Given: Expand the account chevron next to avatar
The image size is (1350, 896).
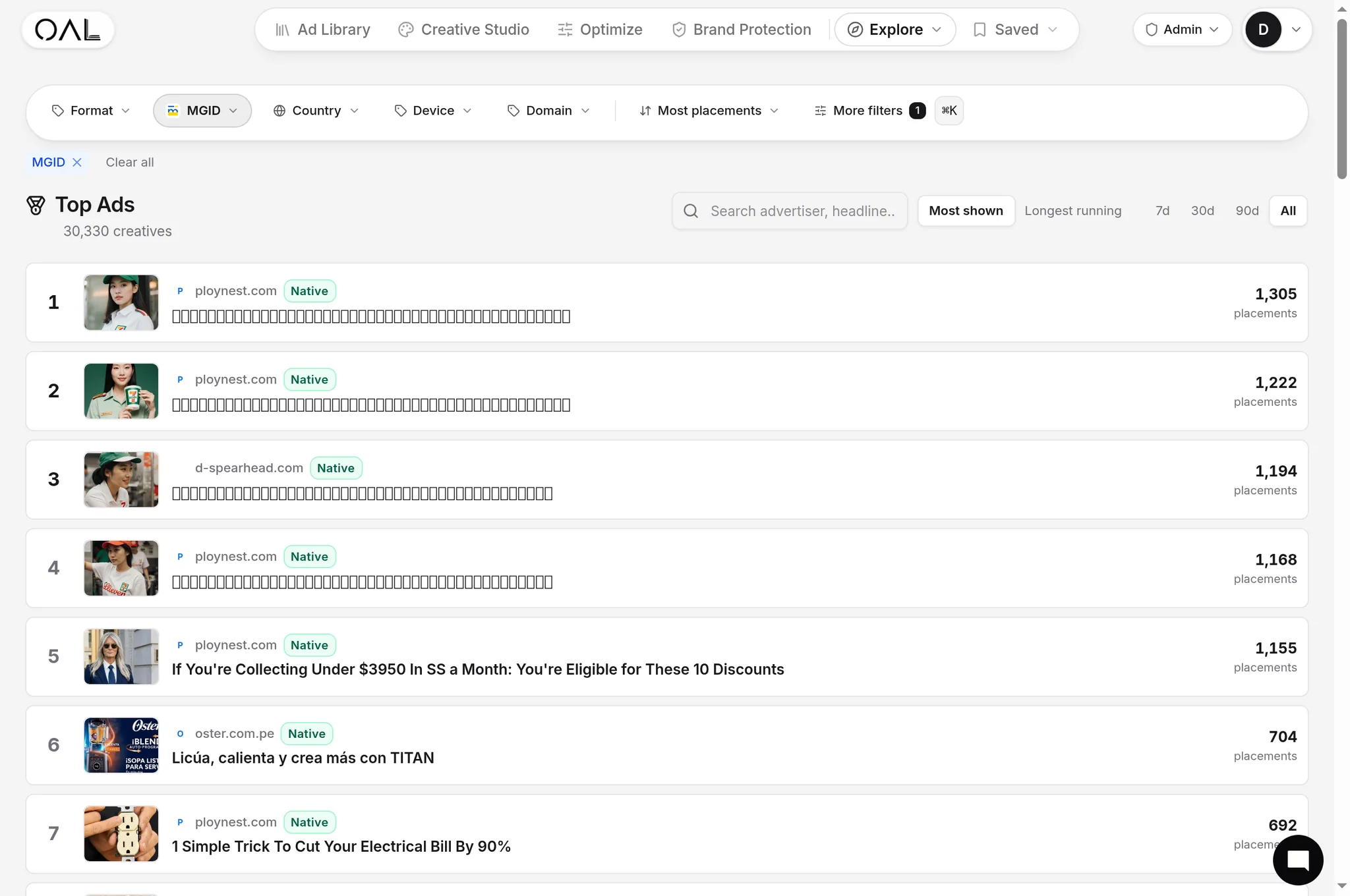Looking at the screenshot, I should [x=1296, y=30].
